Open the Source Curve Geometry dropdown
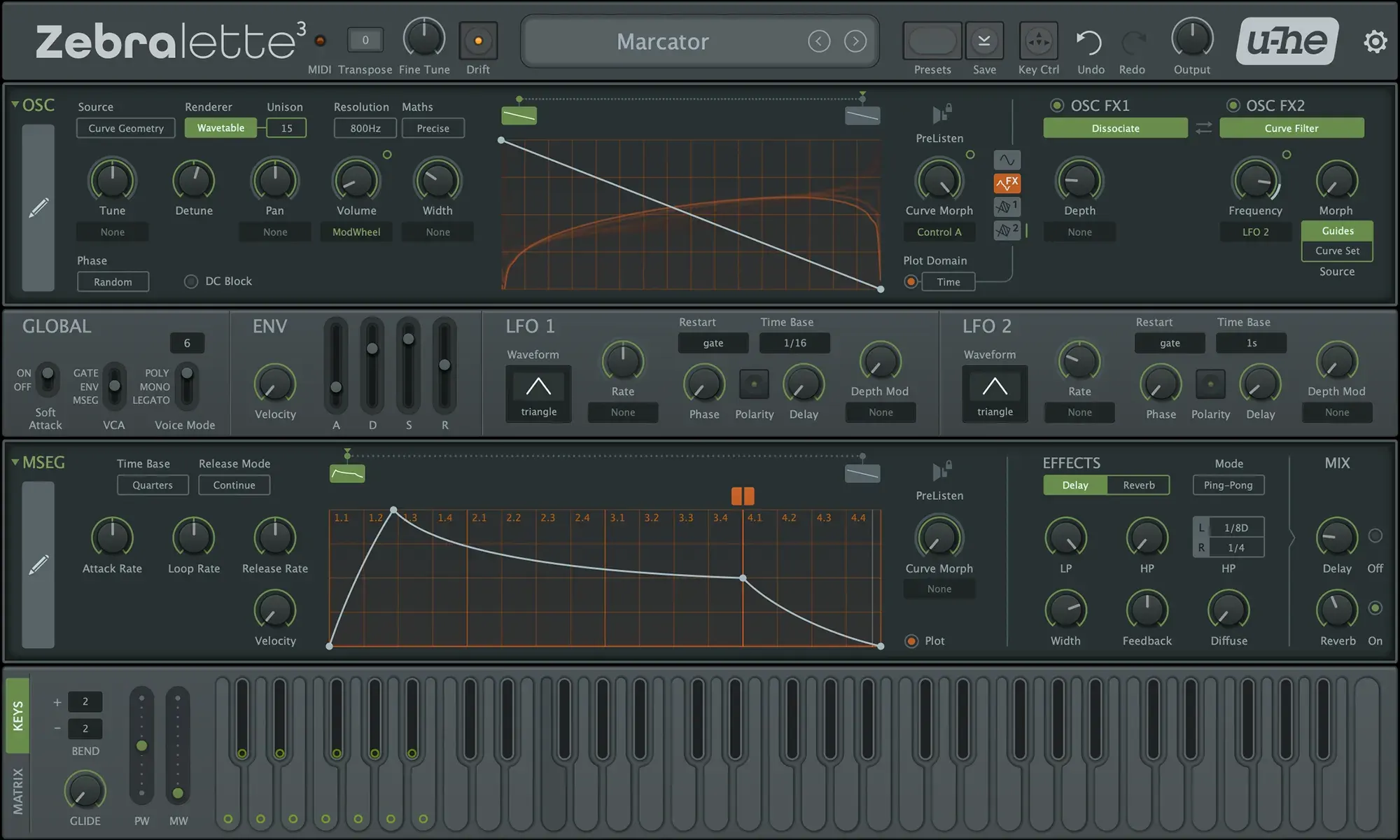The image size is (1400, 840). pos(126,128)
